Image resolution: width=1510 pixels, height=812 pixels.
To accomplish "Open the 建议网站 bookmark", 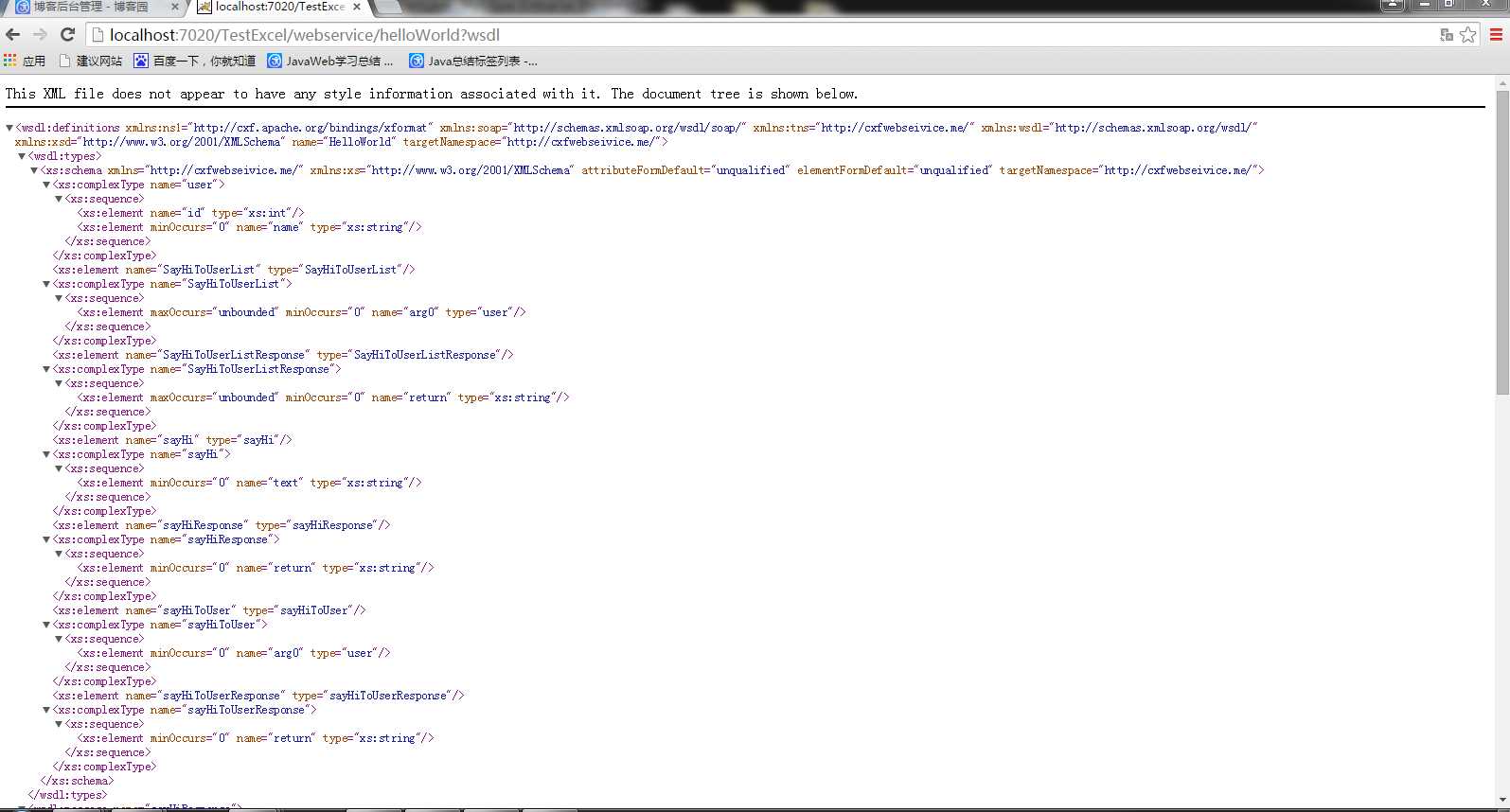I will tap(91, 61).
